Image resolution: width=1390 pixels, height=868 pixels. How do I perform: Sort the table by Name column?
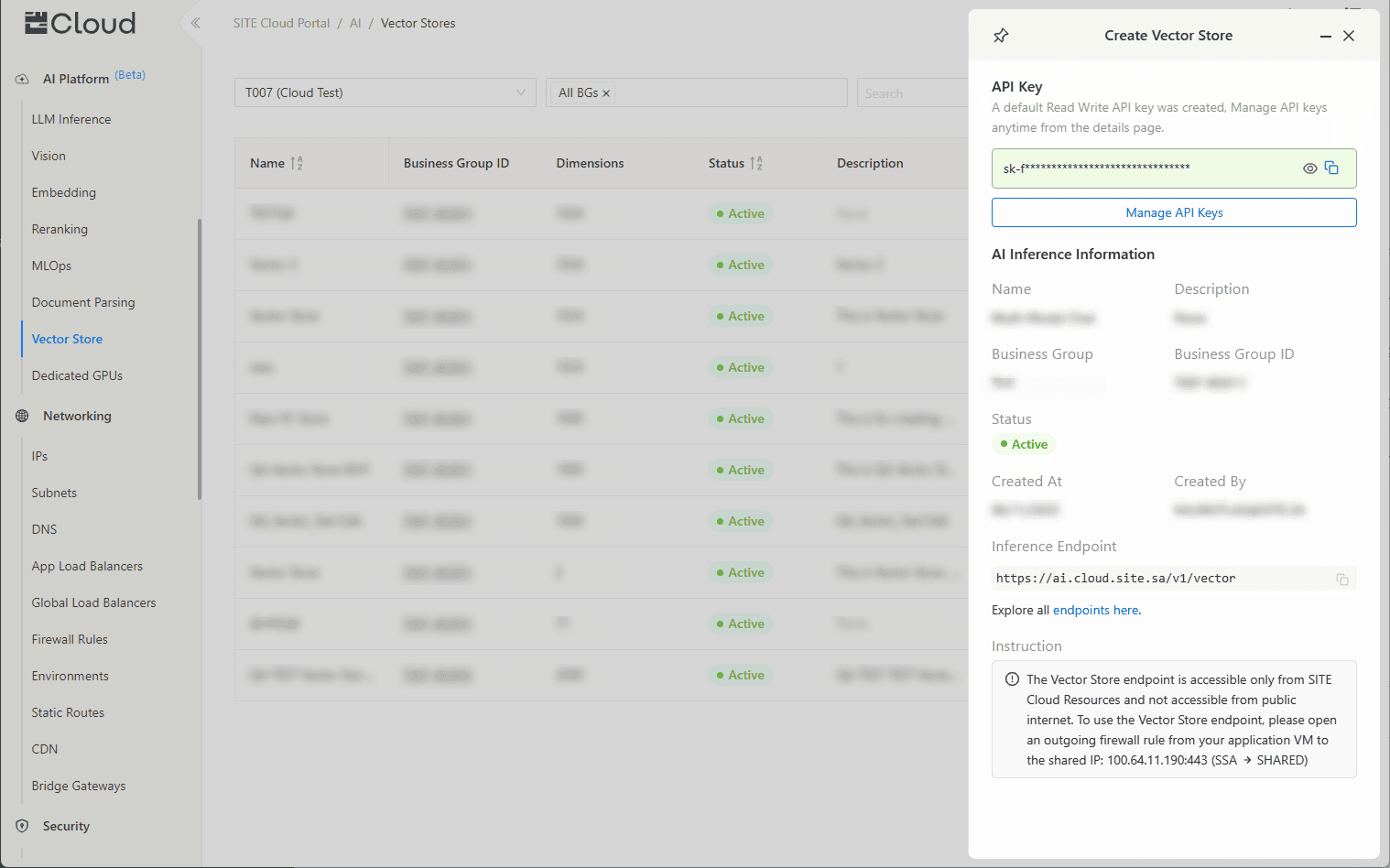click(x=297, y=163)
